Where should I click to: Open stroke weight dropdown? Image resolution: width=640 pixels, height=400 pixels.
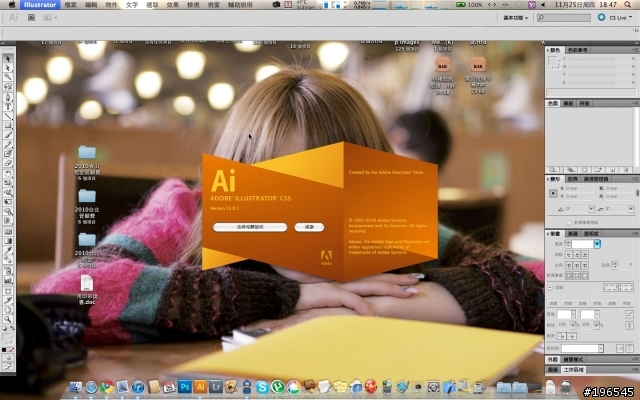[x=597, y=244]
